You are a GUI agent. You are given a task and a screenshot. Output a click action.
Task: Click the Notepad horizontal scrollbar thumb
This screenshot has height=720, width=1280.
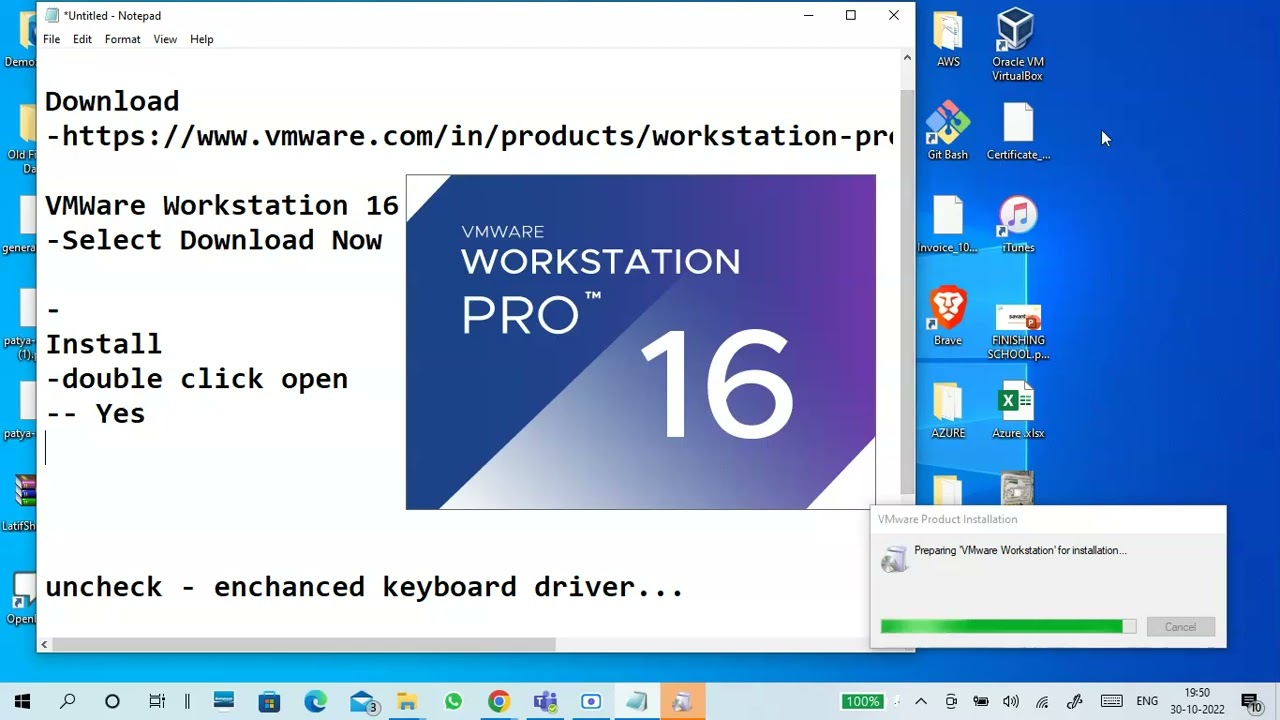click(304, 645)
